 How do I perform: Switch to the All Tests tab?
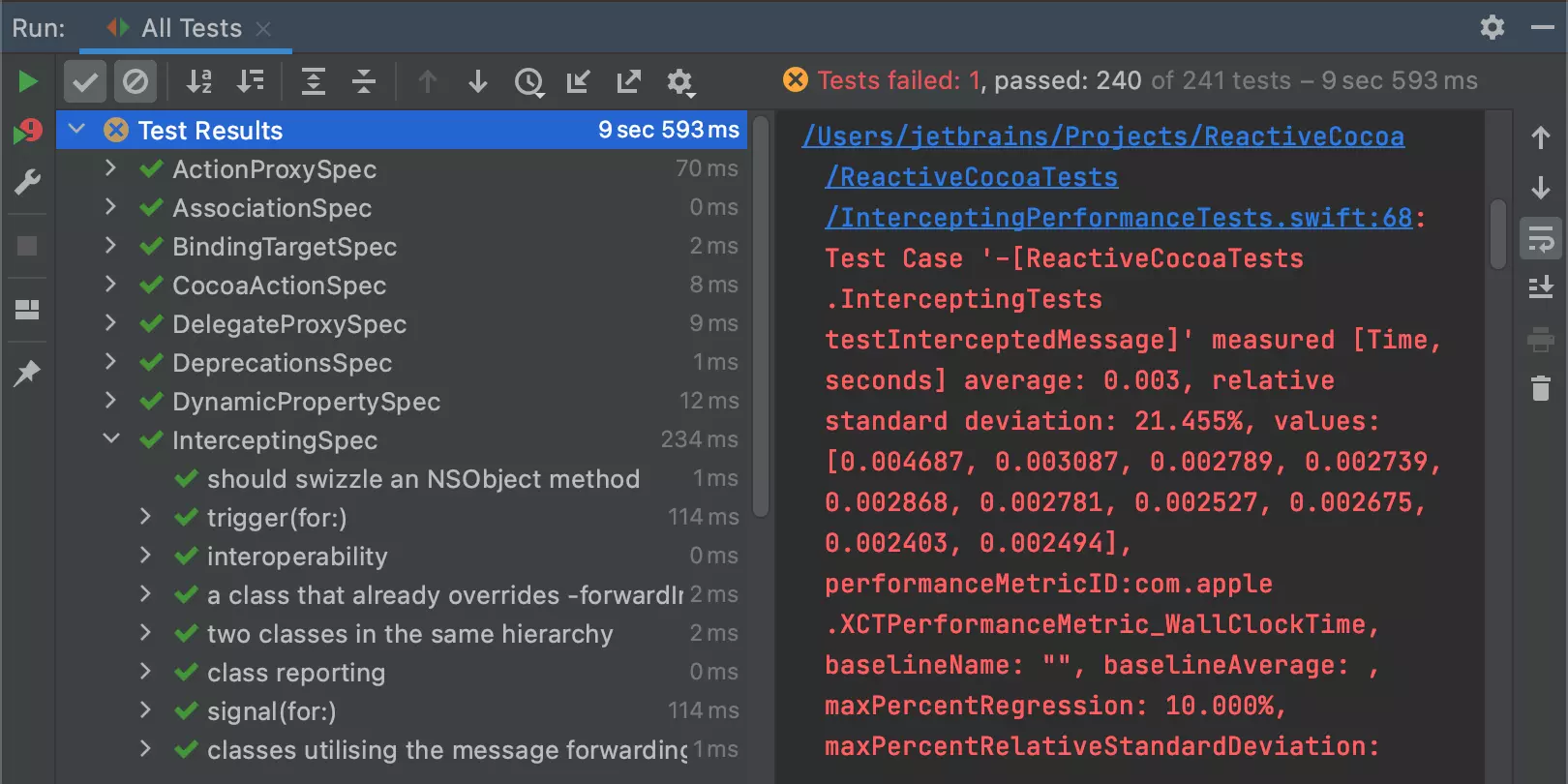191,28
